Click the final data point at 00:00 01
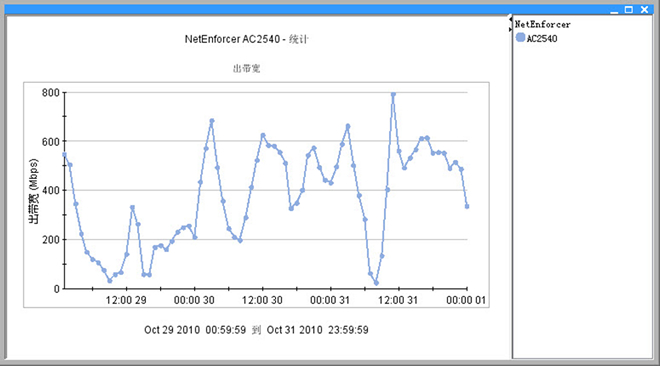The width and height of the screenshot is (660, 366). [x=467, y=207]
